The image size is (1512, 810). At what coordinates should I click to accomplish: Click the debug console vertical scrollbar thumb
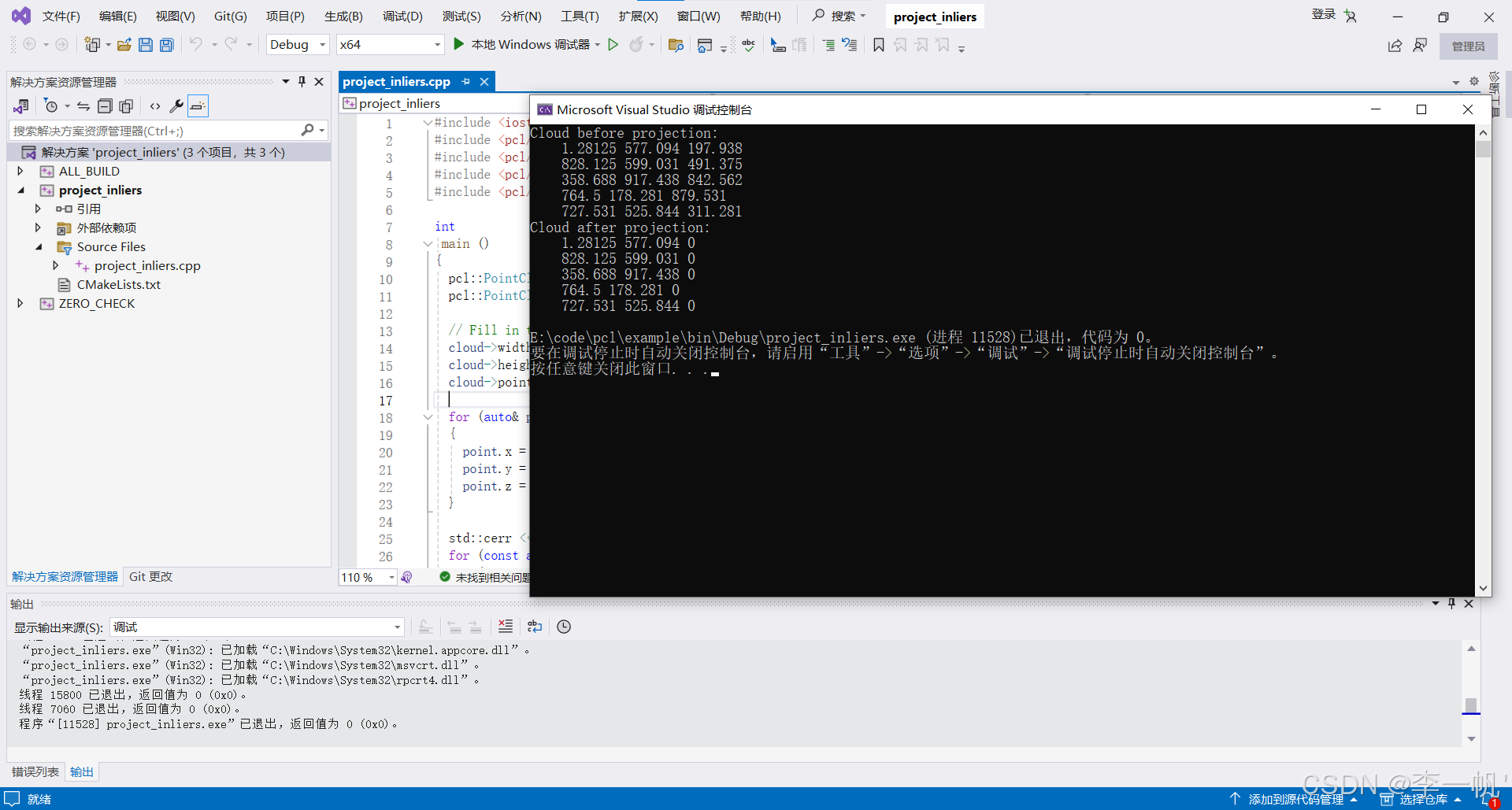(x=1483, y=149)
